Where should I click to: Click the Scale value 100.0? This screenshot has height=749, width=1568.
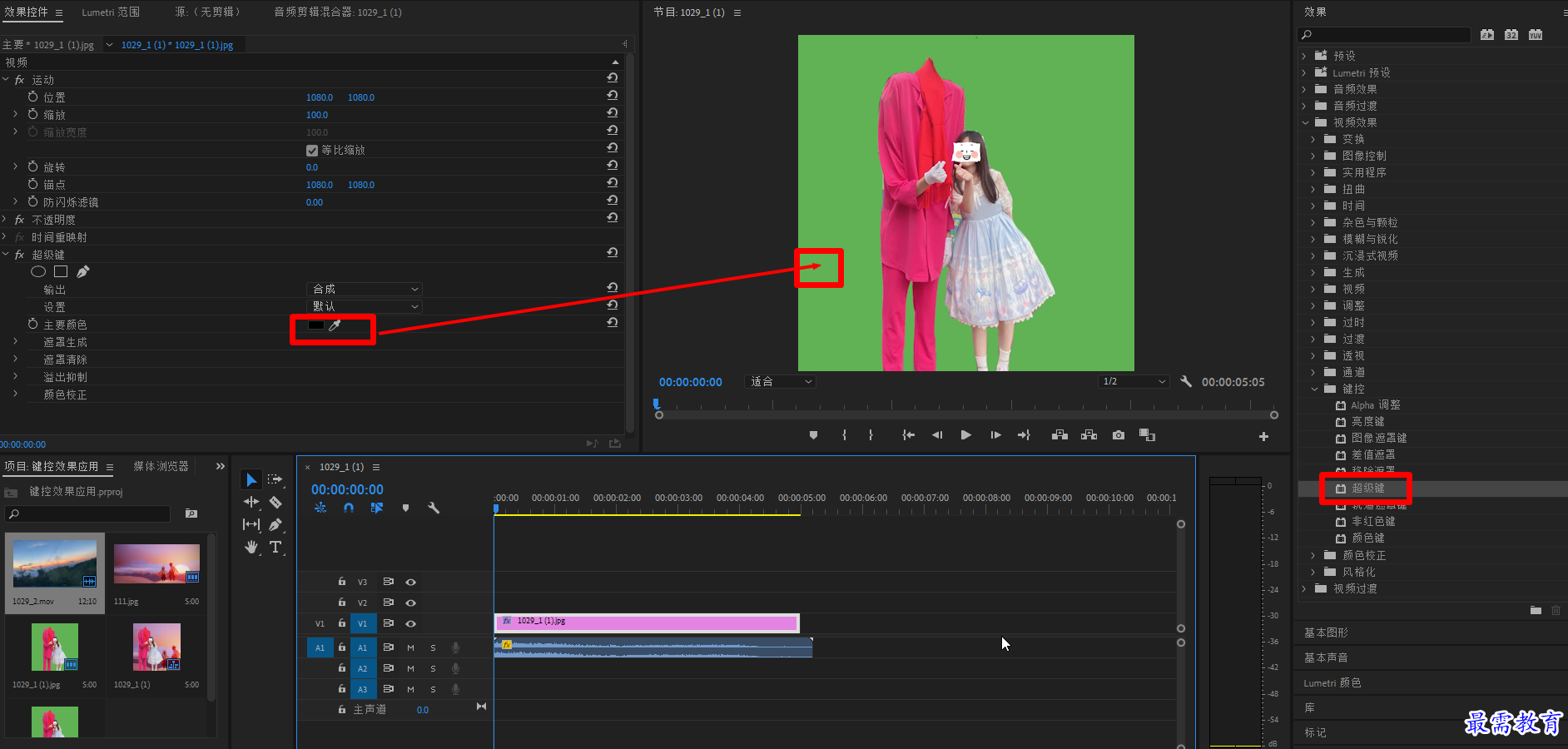pyautogui.click(x=317, y=115)
